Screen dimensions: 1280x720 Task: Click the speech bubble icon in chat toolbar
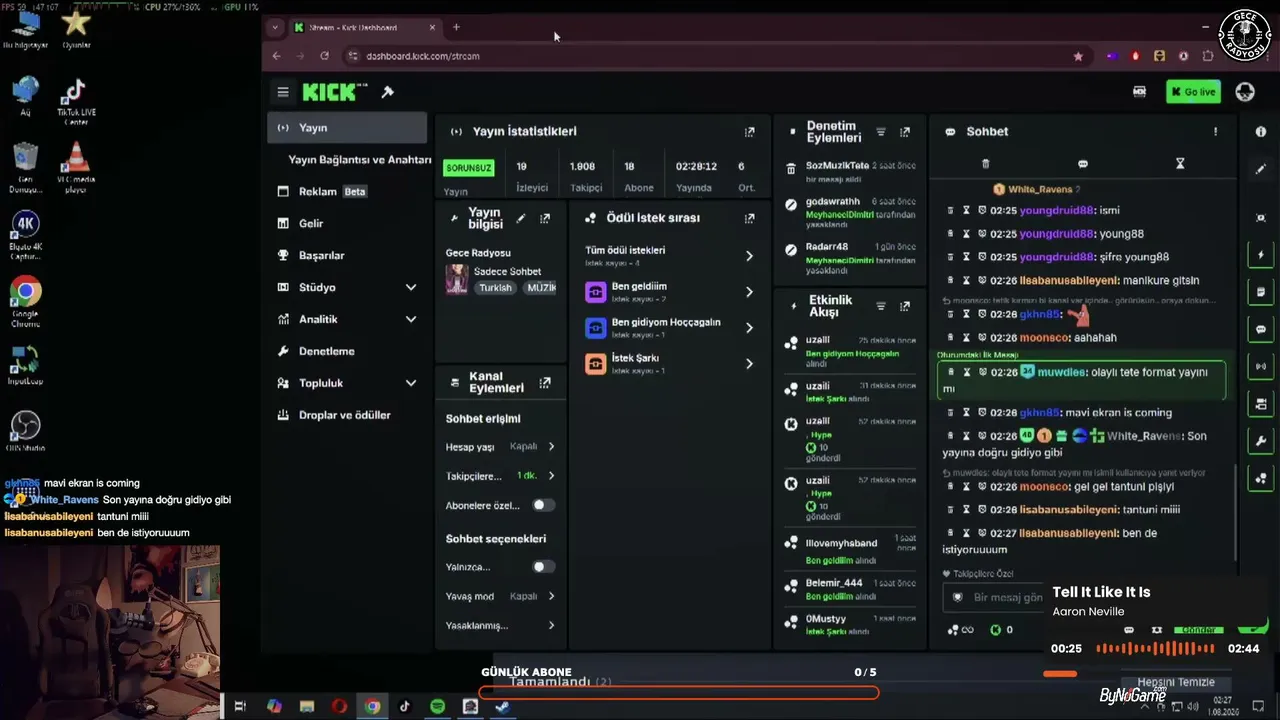[1082, 163]
